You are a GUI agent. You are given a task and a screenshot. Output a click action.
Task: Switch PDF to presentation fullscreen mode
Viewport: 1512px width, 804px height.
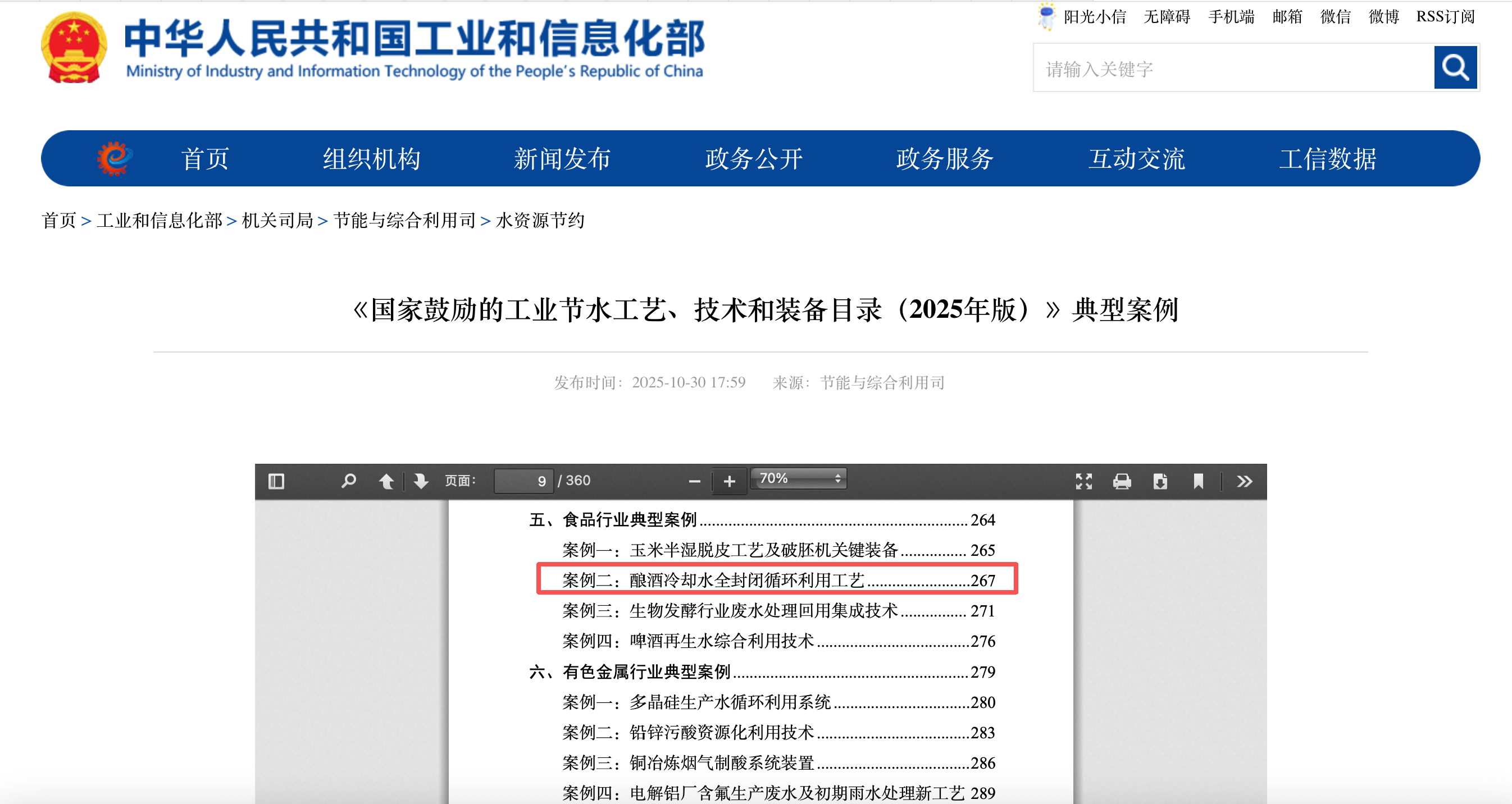pos(1083,481)
